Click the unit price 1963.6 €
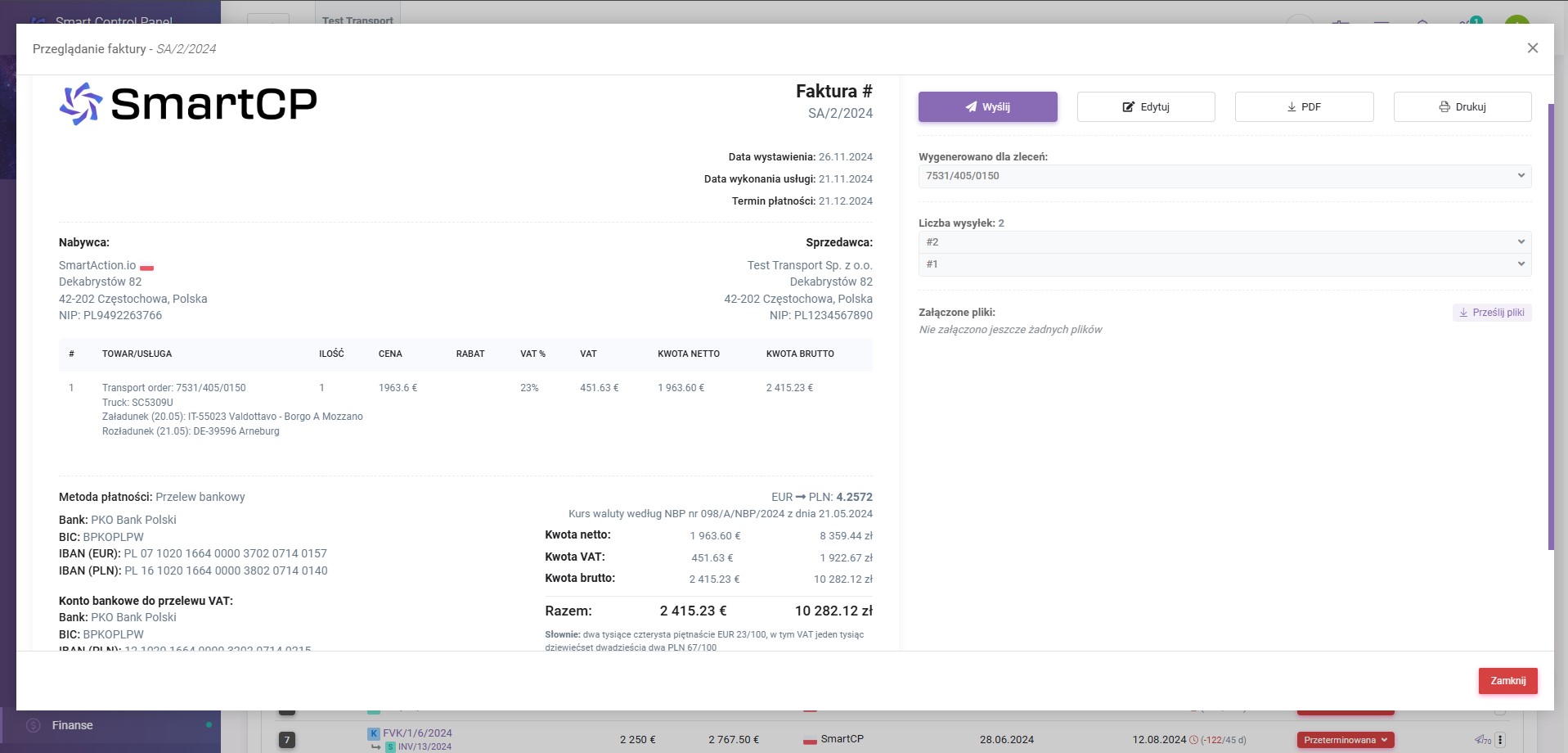This screenshot has width=1568, height=753. pyautogui.click(x=398, y=388)
